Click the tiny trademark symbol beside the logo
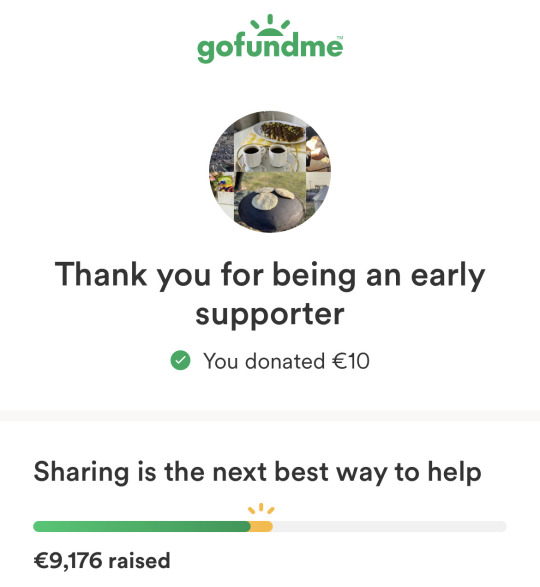The image size is (540, 587). (340, 37)
